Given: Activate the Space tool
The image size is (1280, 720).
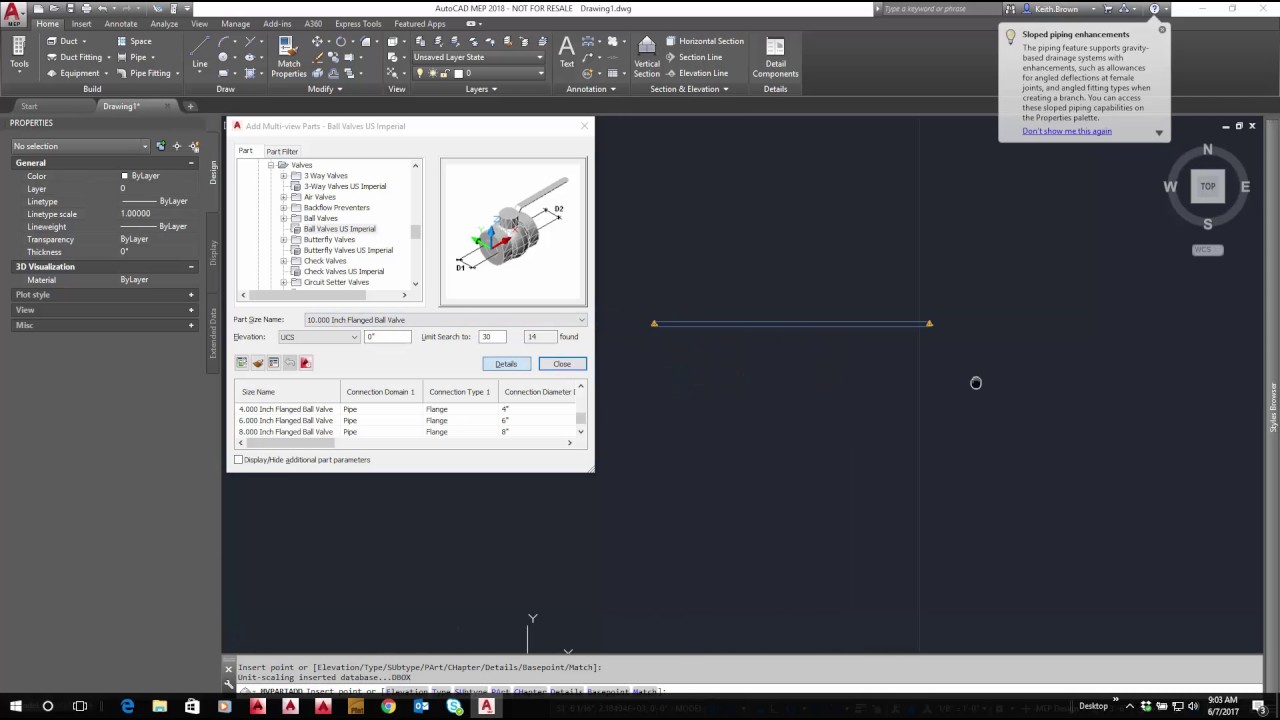Looking at the screenshot, I should click(x=134, y=41).
